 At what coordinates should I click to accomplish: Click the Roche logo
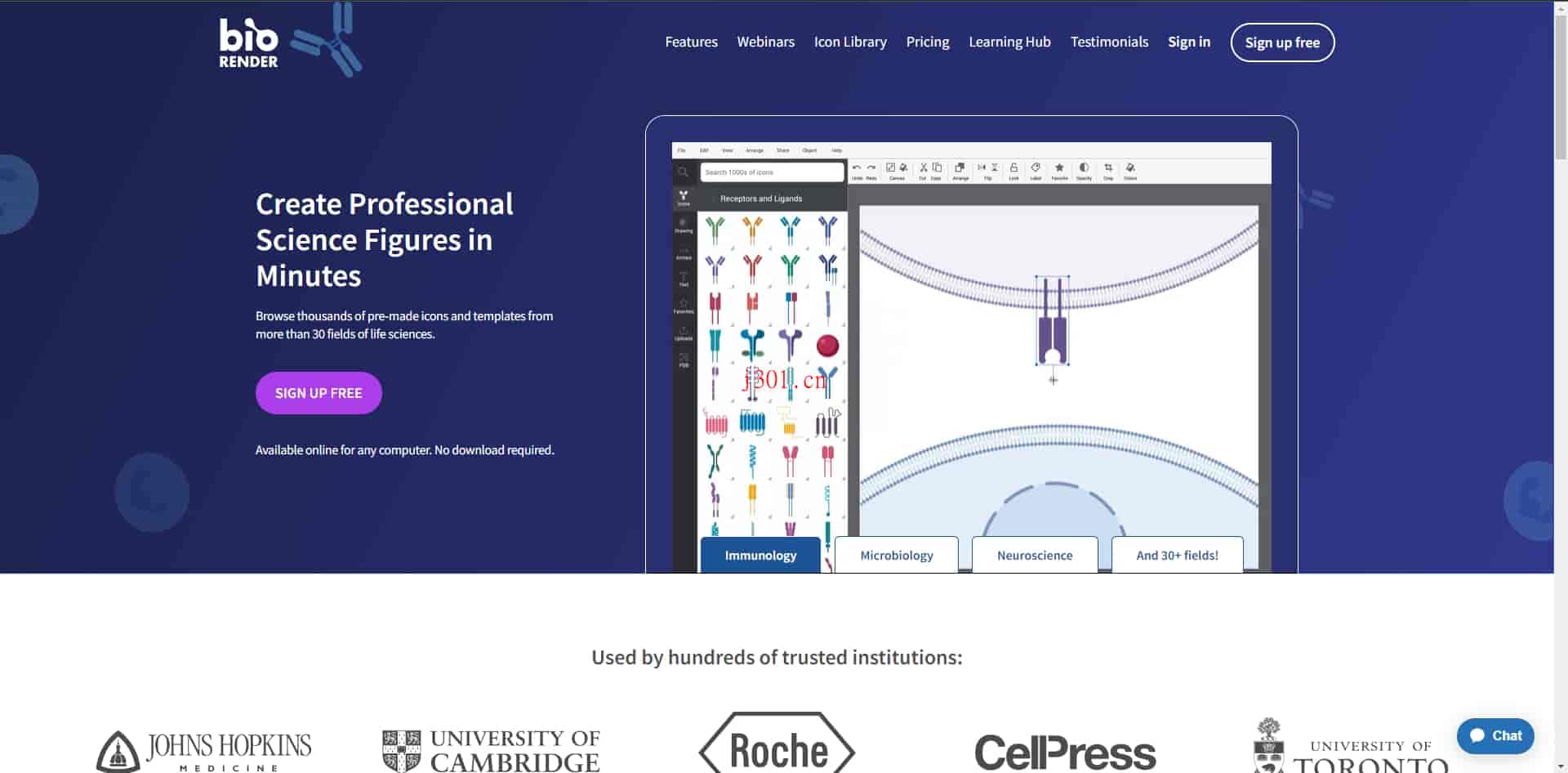tap(777, 744)
